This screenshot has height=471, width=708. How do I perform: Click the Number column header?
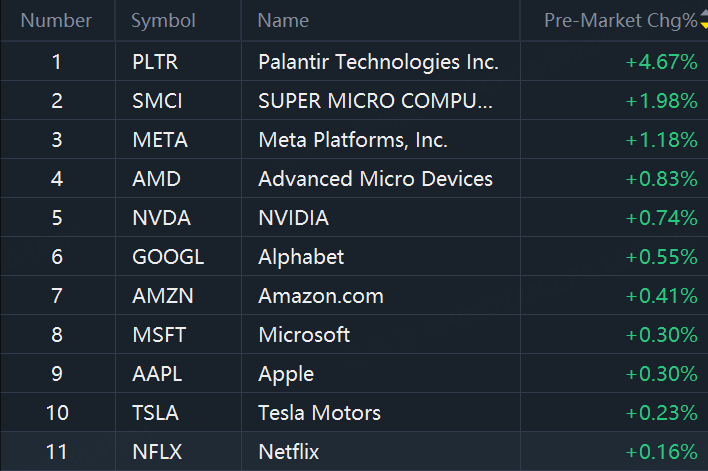click(56, 20)
